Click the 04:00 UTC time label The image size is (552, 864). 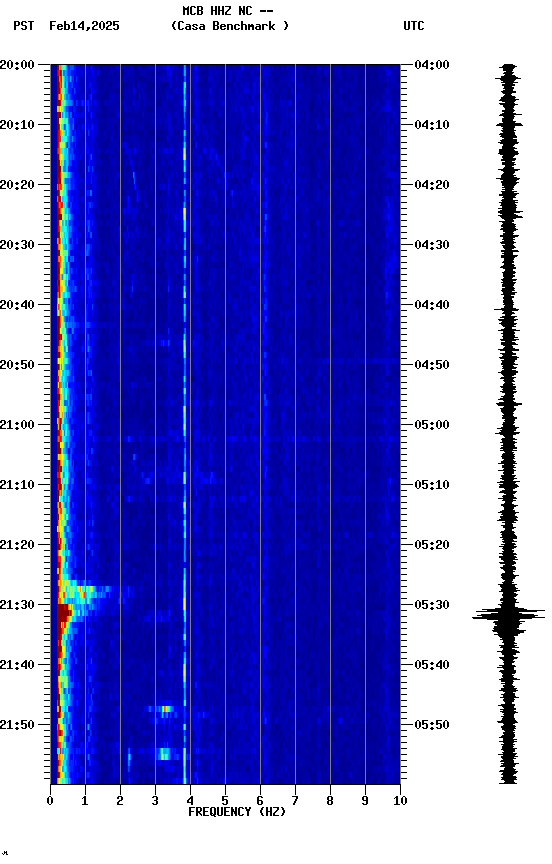(x=432, y=65)
